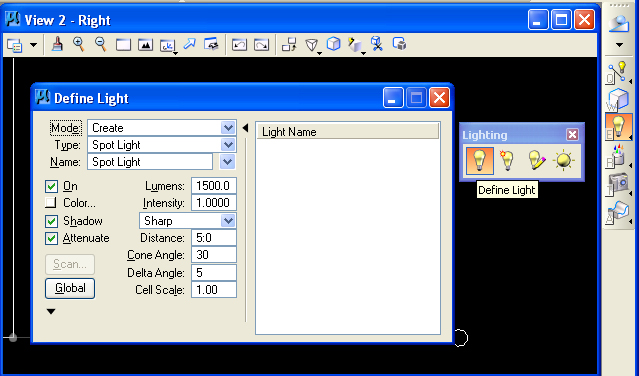Open the Name dropdown arrow

point(227,162)
